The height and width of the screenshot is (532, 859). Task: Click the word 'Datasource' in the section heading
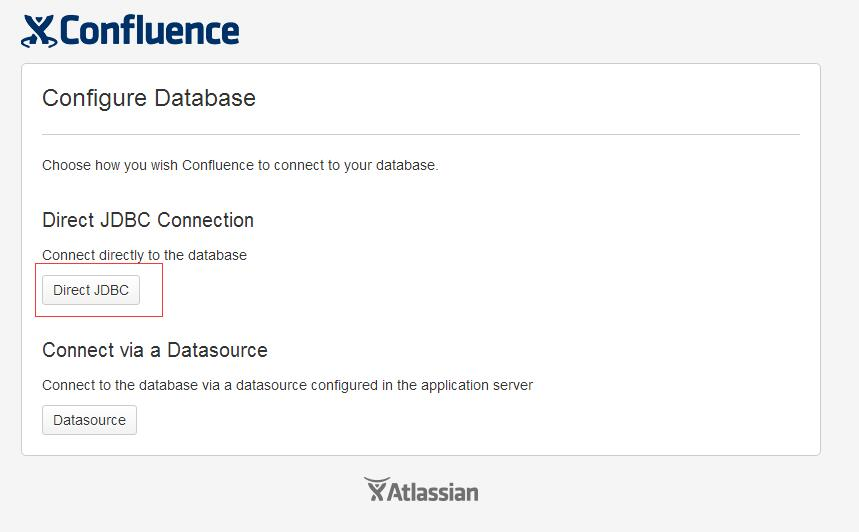[217, 350]
